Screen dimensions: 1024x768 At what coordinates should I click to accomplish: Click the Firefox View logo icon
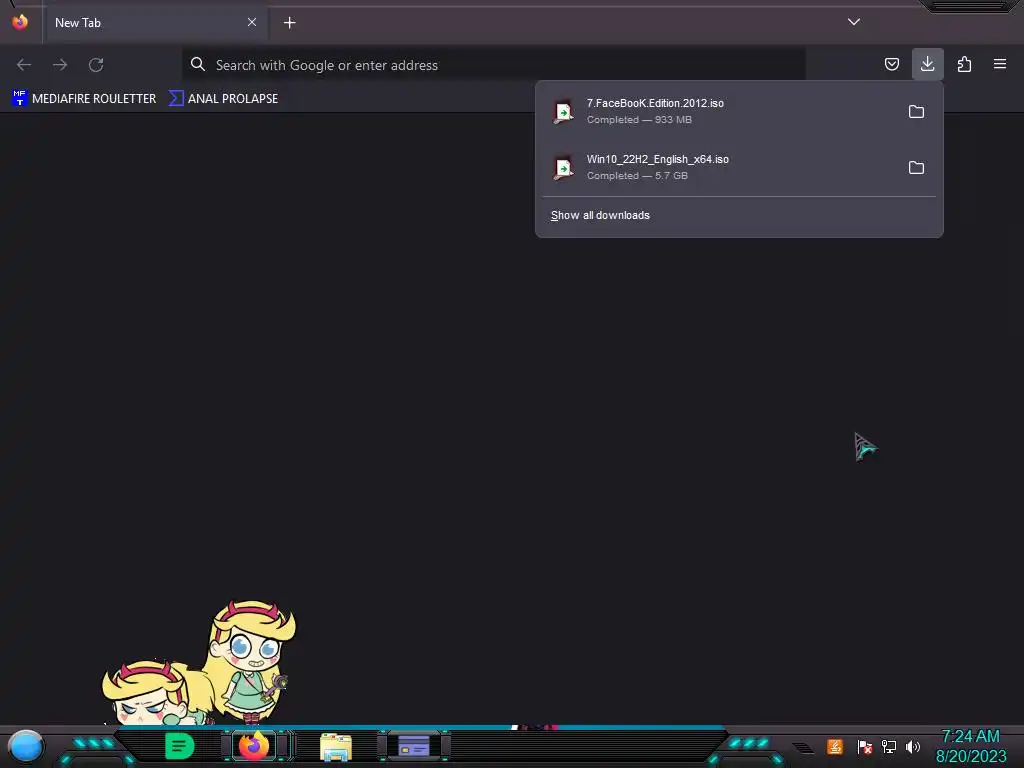point(20,22)
